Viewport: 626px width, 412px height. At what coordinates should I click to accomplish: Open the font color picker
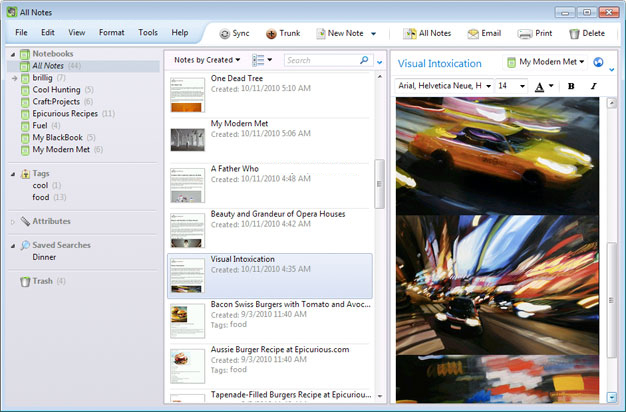[x=543, y=87]
